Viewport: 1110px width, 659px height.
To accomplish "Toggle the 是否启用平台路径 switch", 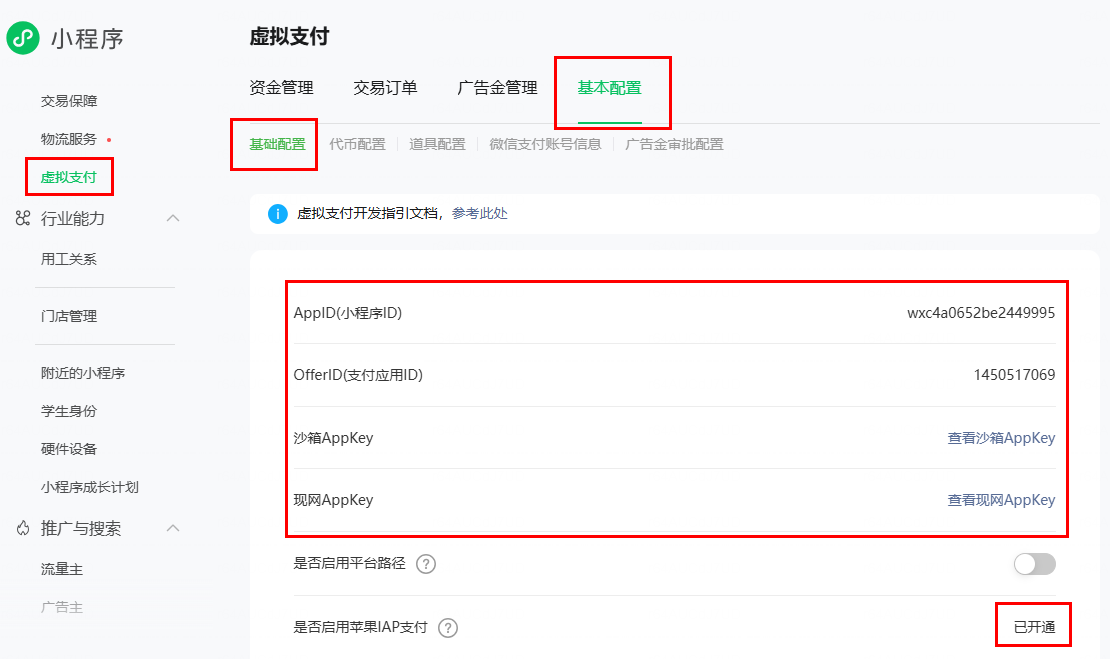I will pyautogui.click(x=1034, y=564).
